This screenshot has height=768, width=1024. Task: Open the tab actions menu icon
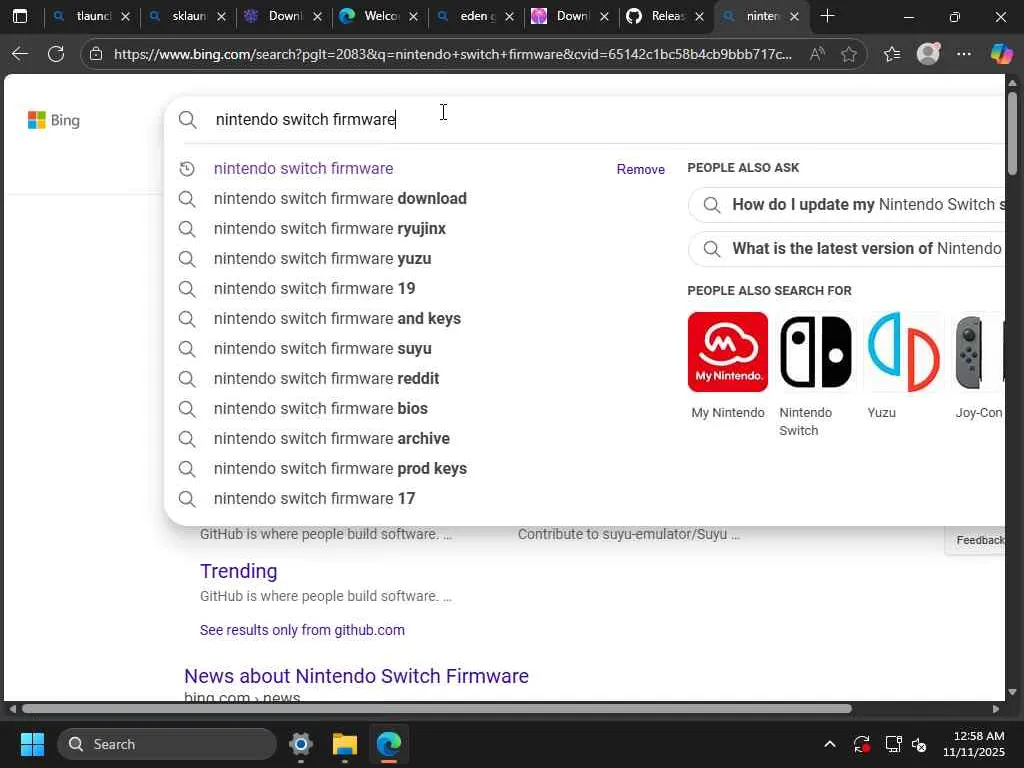[20, 16]
